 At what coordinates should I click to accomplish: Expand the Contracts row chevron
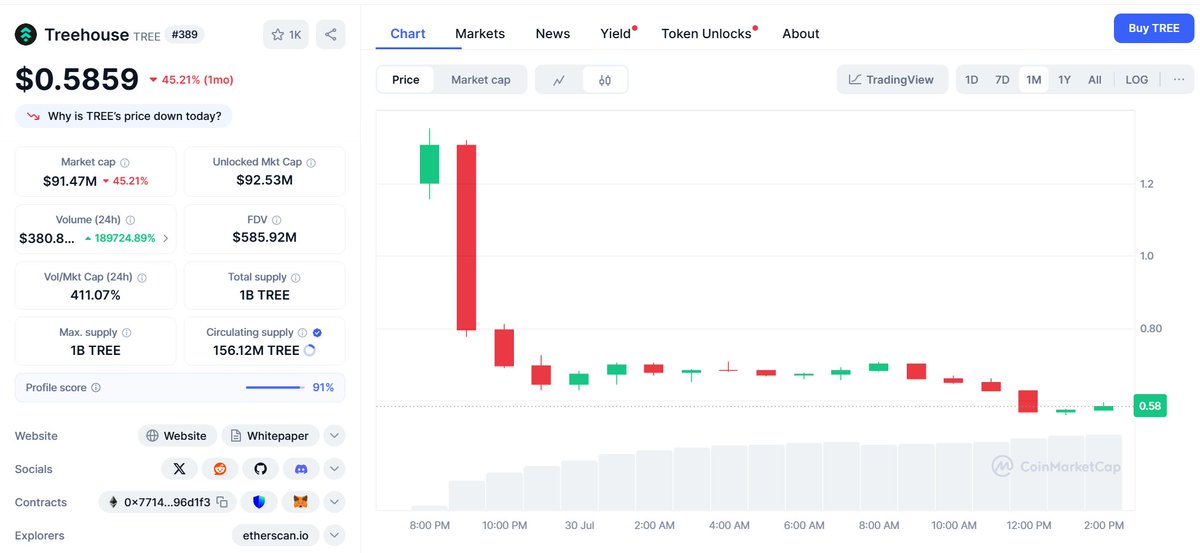334,502
